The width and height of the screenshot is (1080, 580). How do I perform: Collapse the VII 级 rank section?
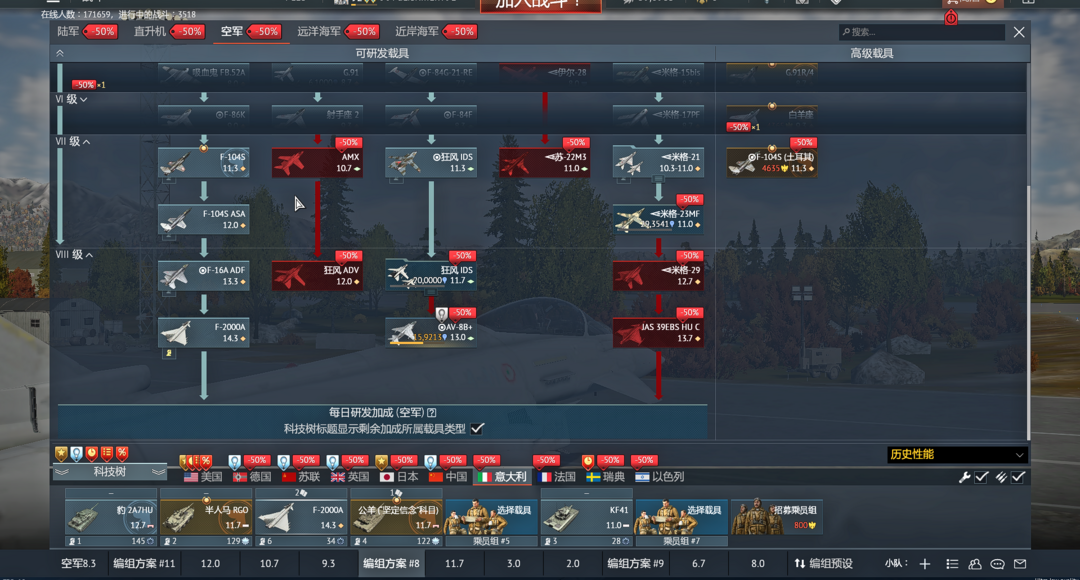pos(73,142)
